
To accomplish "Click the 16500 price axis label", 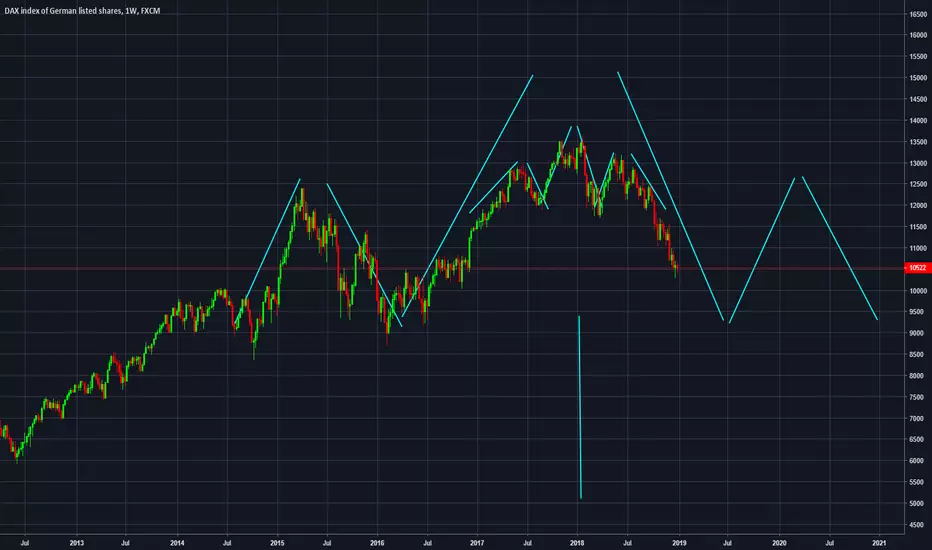I will pos(918,14).
